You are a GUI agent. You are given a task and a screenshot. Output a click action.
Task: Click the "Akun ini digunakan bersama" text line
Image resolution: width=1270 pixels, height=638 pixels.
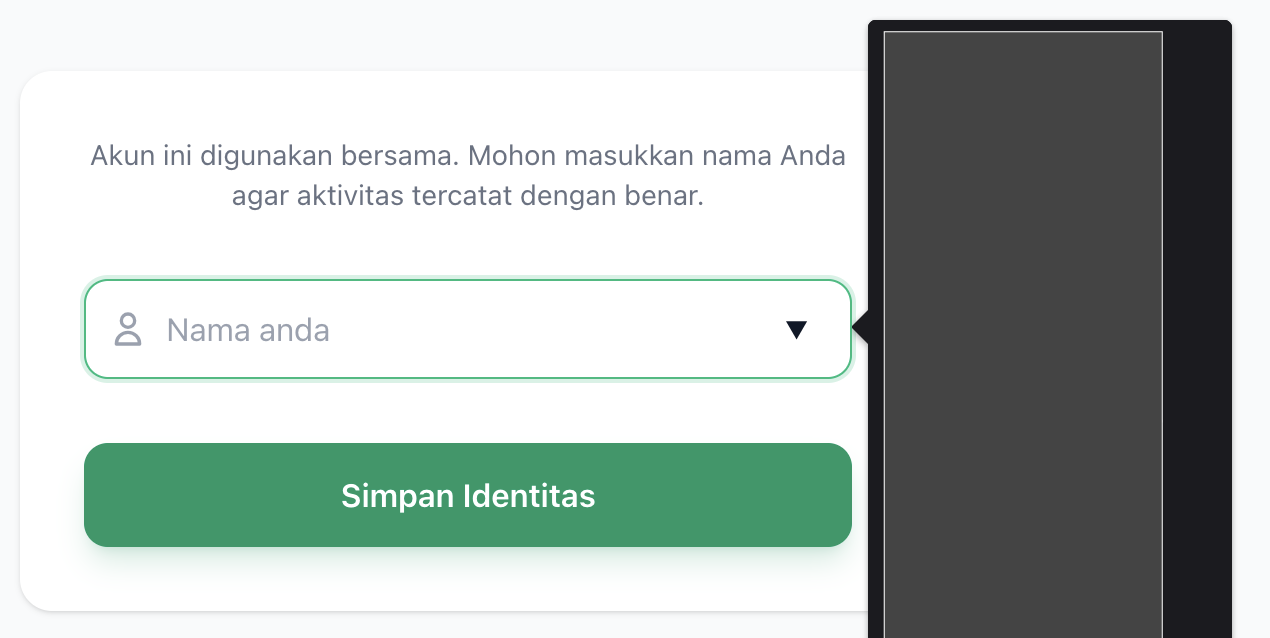pos(468,157)
